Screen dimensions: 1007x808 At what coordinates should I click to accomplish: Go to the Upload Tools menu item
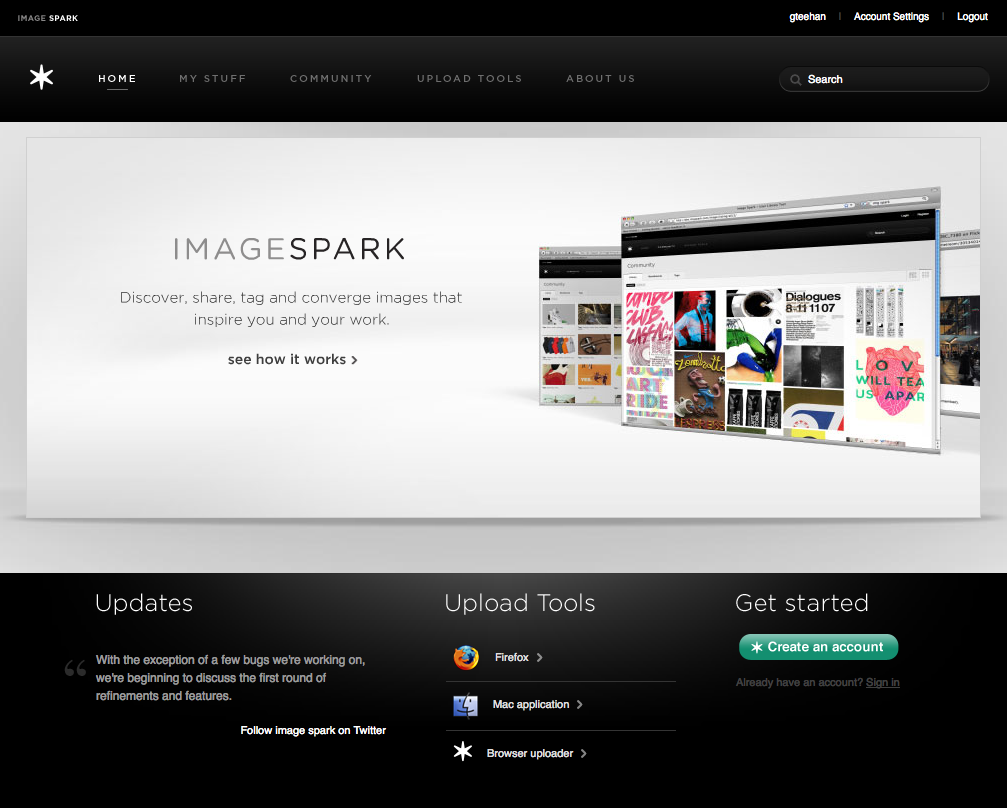469,79
